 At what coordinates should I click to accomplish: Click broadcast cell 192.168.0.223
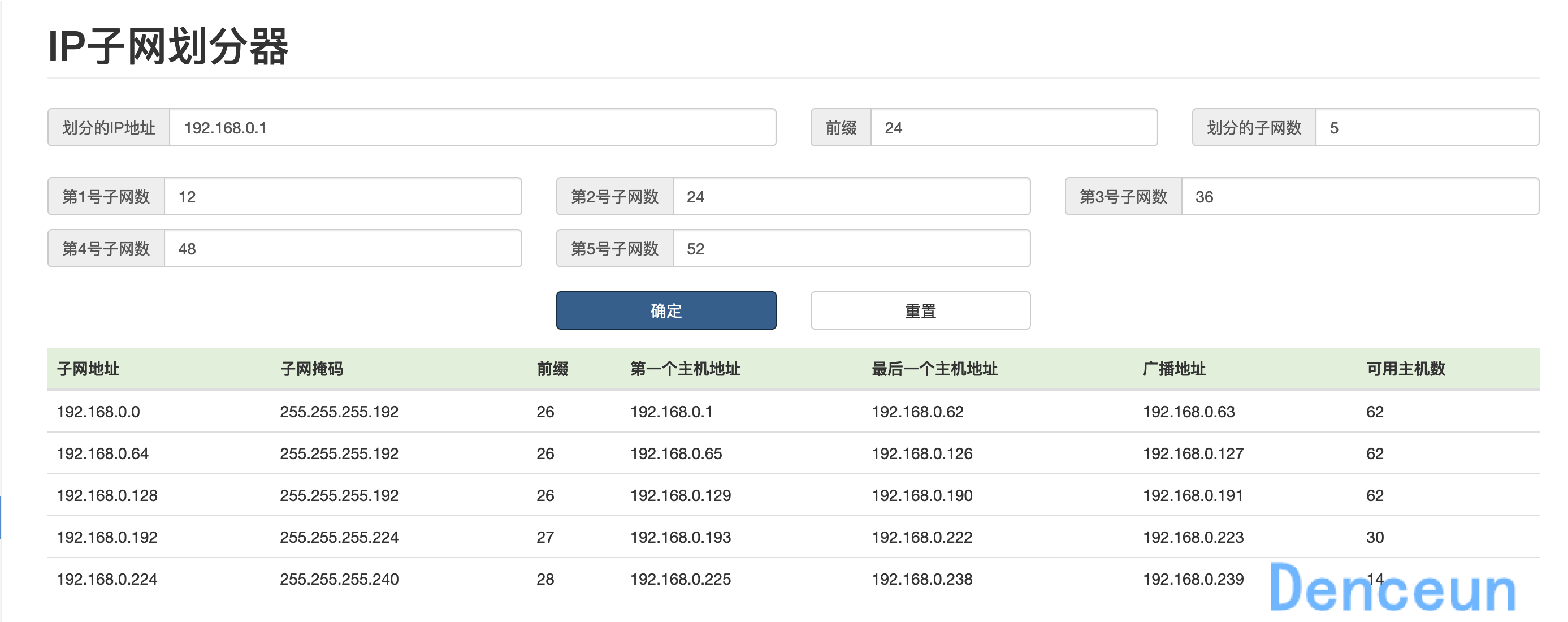(x=1193, y=537)
